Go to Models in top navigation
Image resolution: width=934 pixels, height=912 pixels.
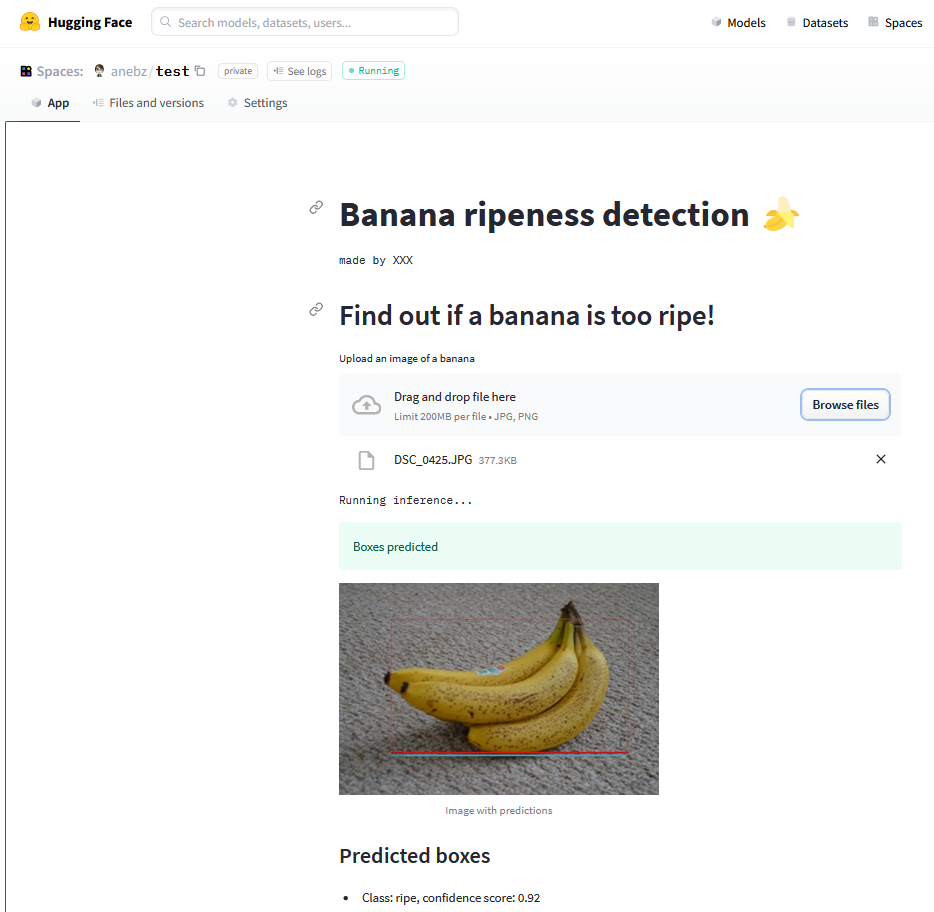(x=739, y=23)
